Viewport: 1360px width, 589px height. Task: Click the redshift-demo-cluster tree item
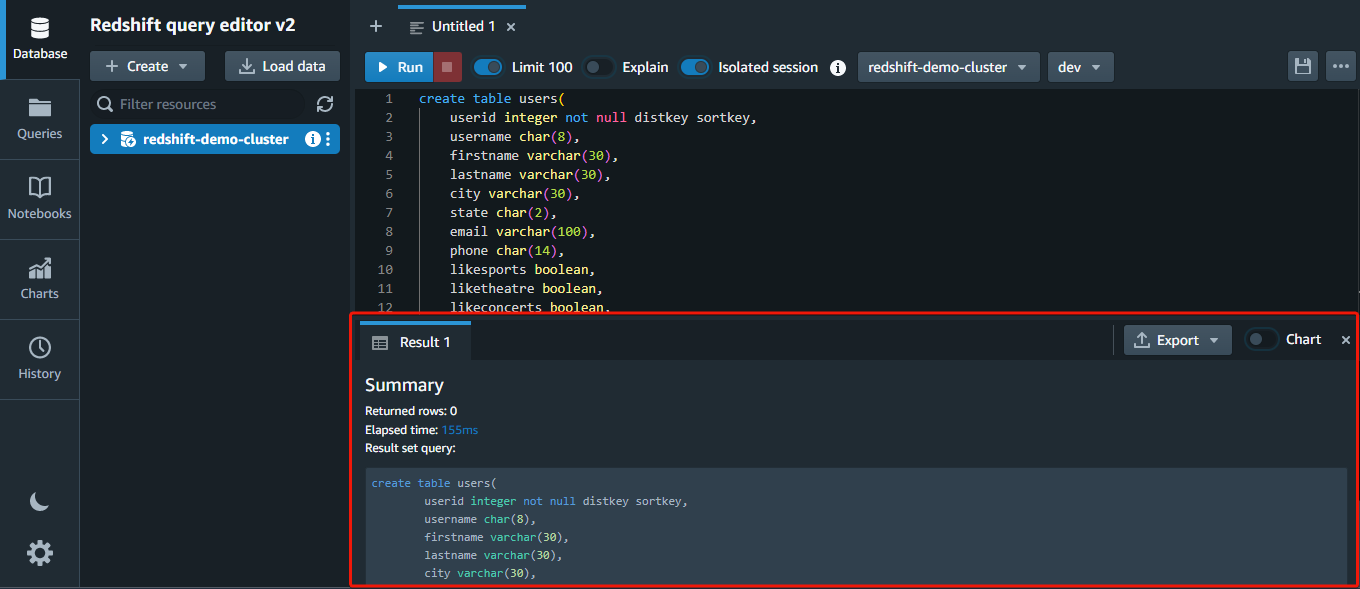coord(215,139)
